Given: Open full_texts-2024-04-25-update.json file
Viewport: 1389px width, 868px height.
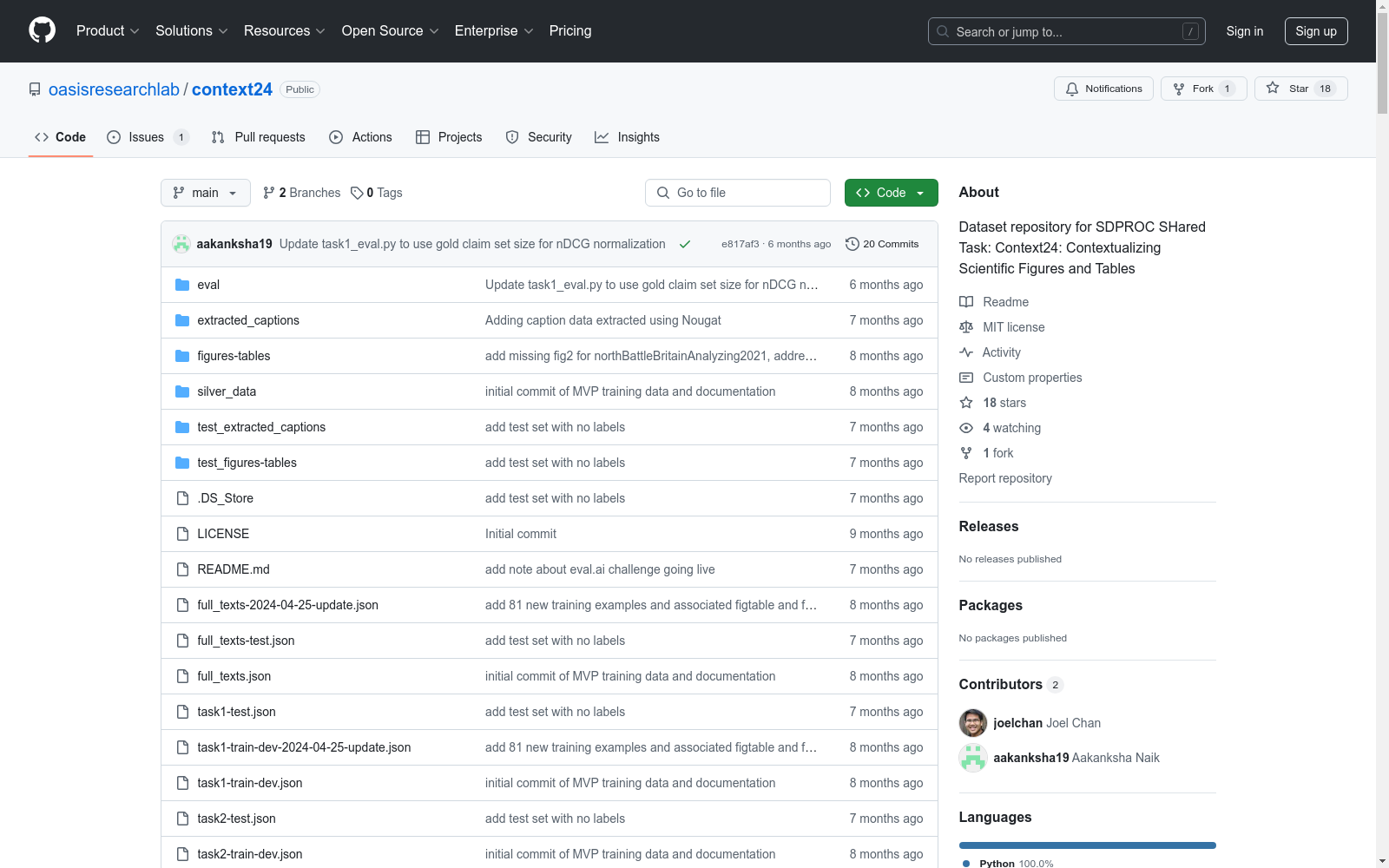Looking at the screenshot, I should pos(287,605).
